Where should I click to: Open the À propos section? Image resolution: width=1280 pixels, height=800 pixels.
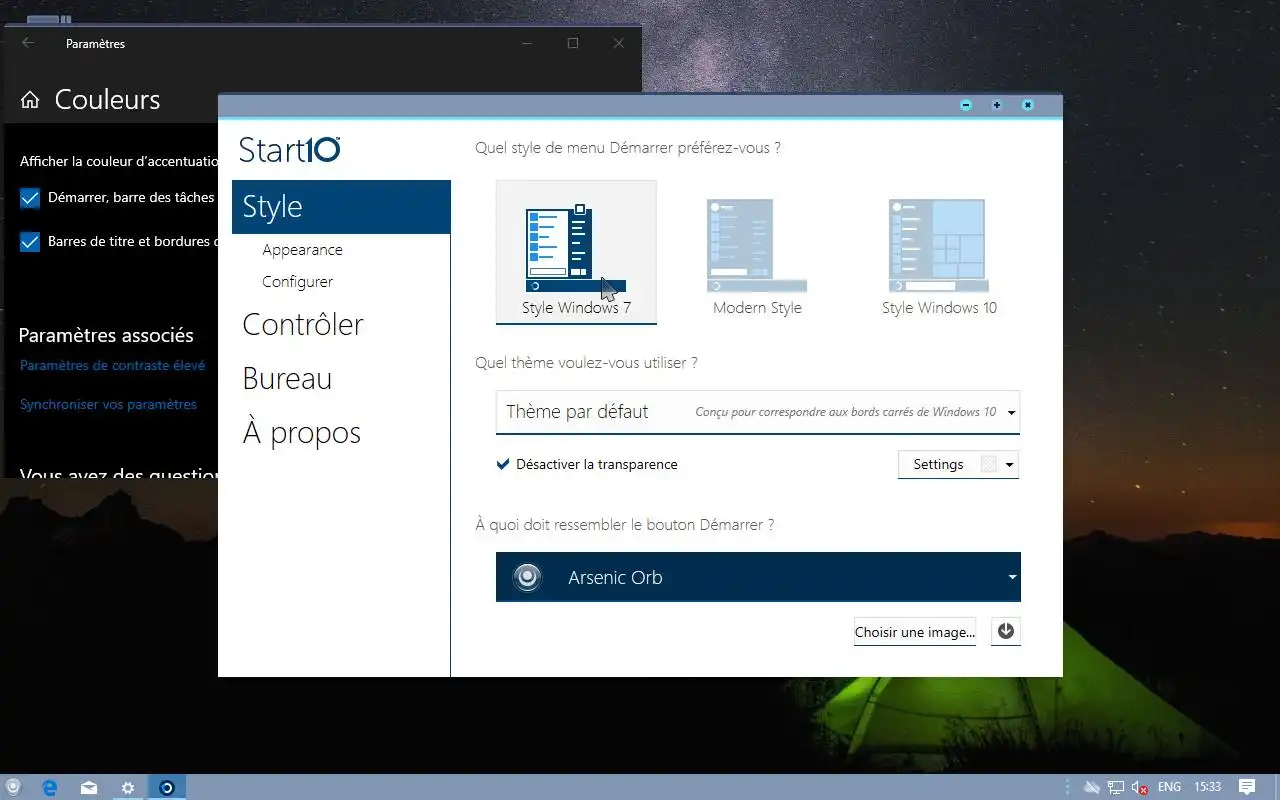[301, 432]
